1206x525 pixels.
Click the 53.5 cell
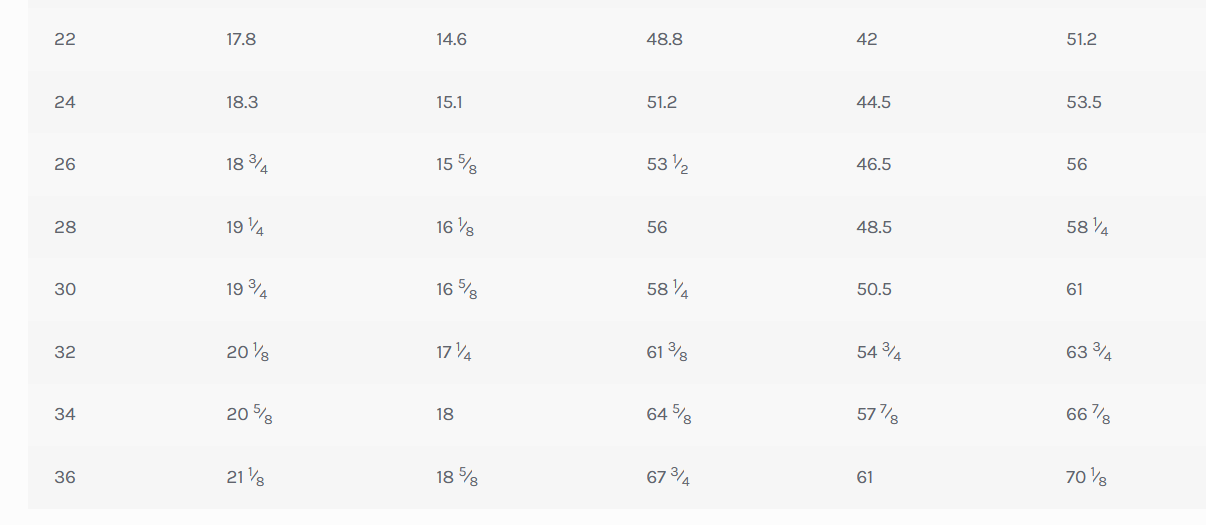coord(1084,102)
